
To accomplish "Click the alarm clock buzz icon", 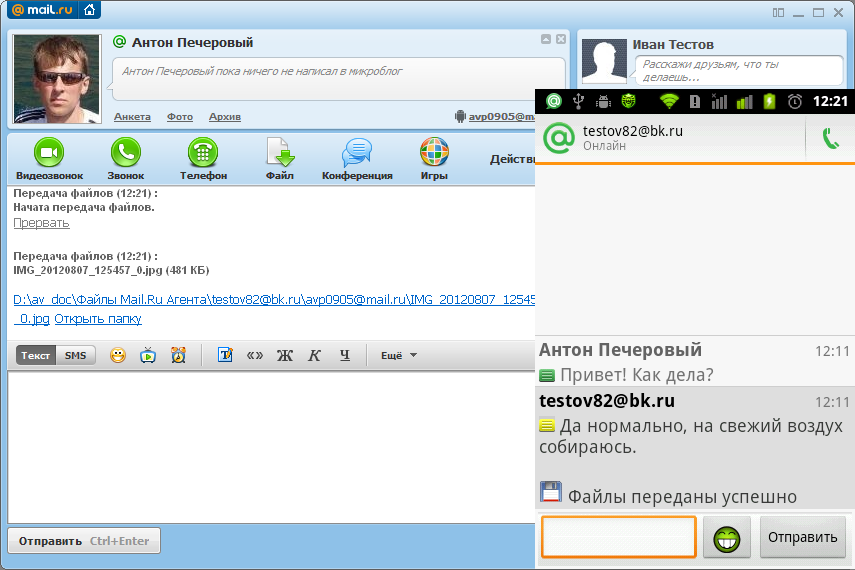I will (178, 355).
